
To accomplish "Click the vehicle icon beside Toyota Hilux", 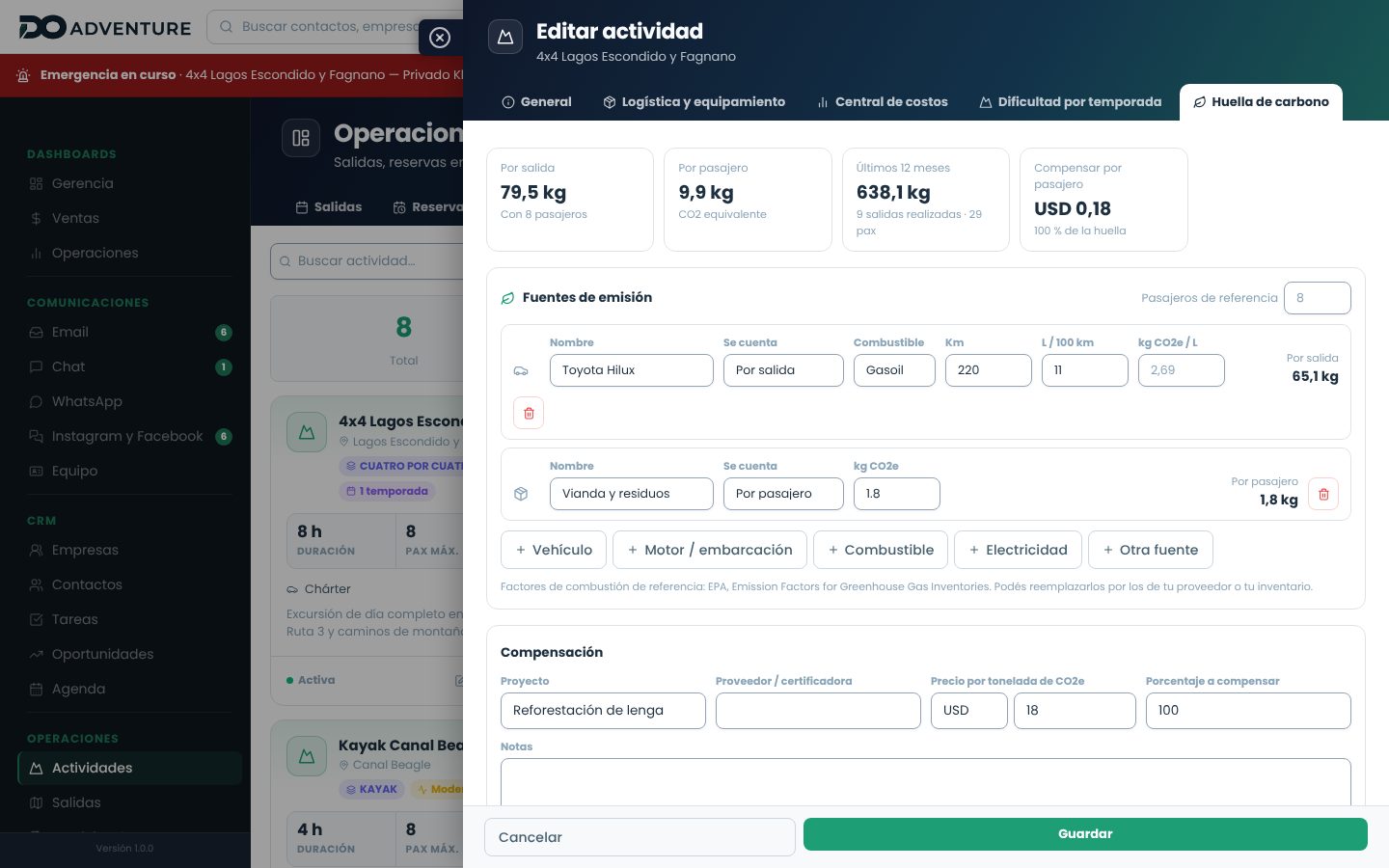I will tap(521, 370).
